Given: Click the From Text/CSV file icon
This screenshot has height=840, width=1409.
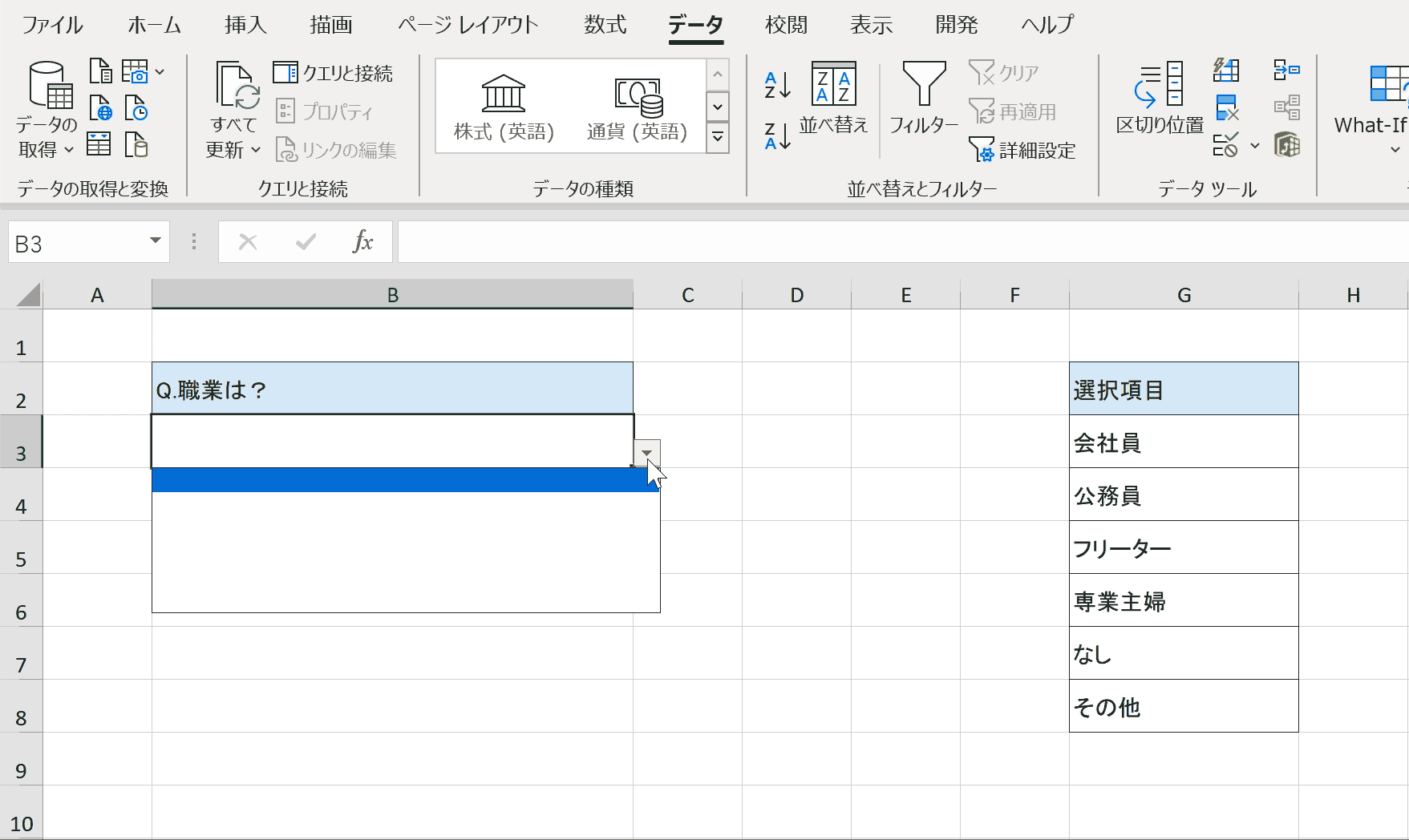Looking at the screenshot, I should point(100,71).
